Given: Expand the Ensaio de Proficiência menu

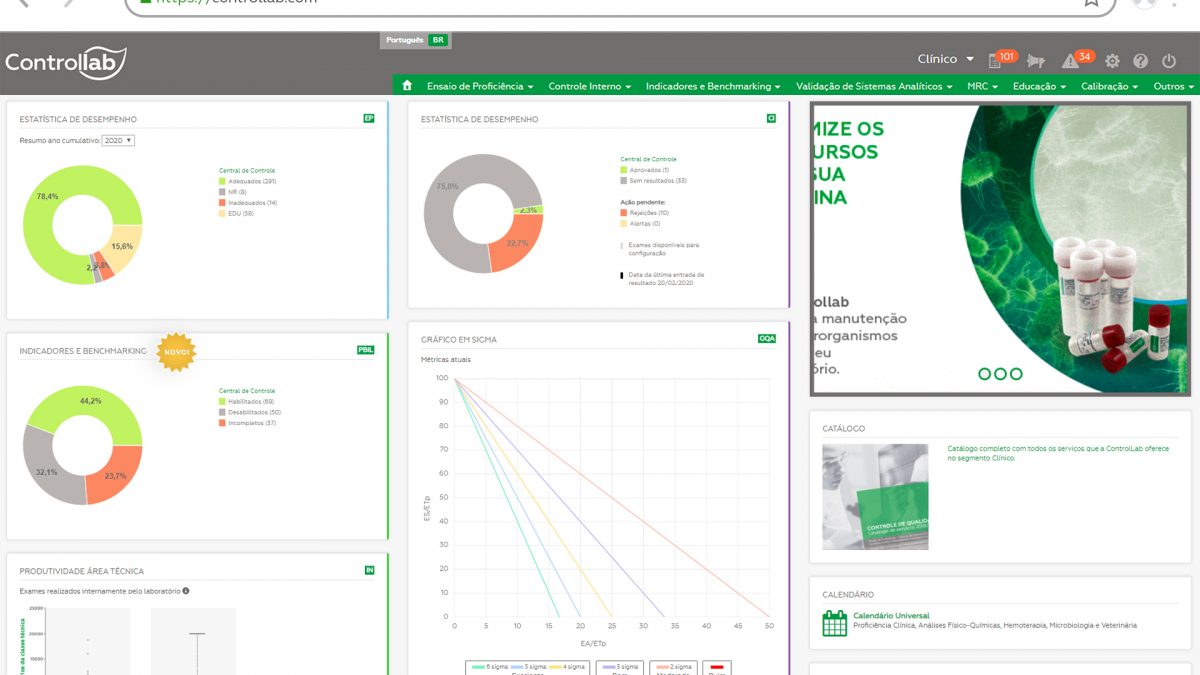Looking at the screenshot, I should click(479, 87).
